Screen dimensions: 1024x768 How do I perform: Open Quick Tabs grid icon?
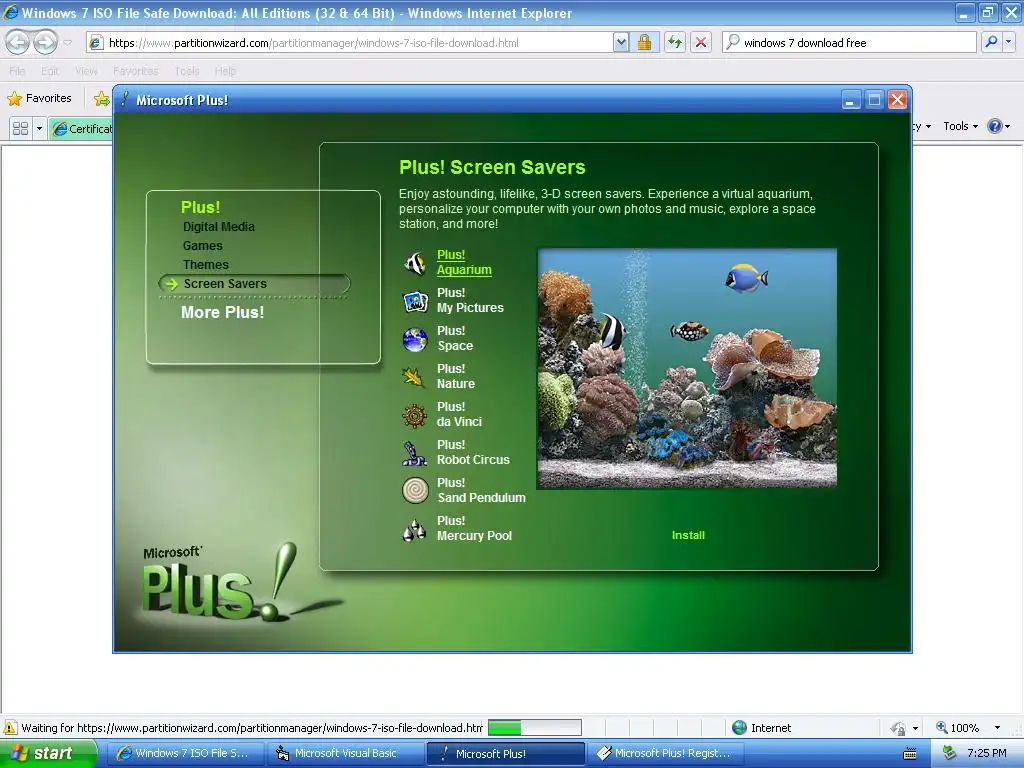pos(20,129)
